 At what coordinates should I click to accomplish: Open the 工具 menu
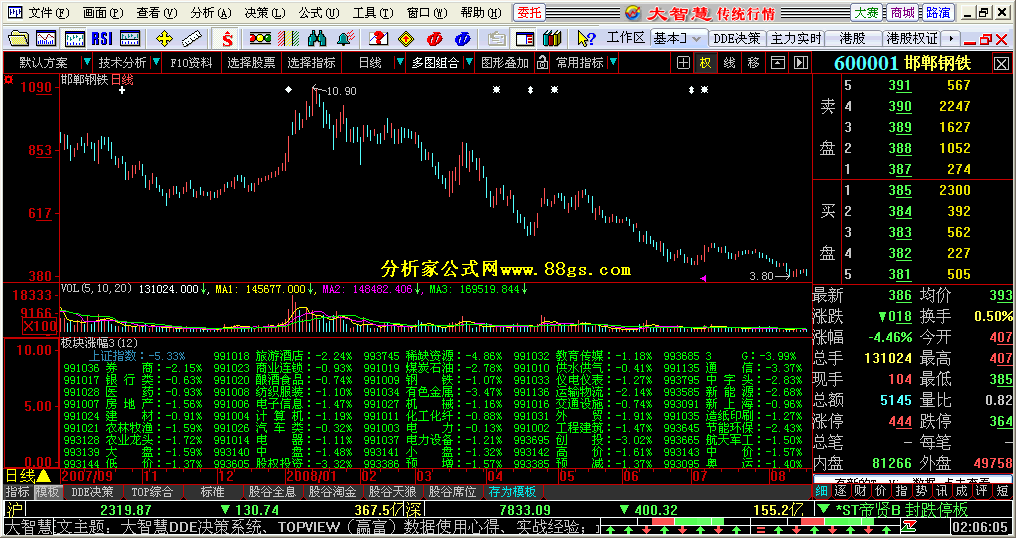[x=373, y=12]
